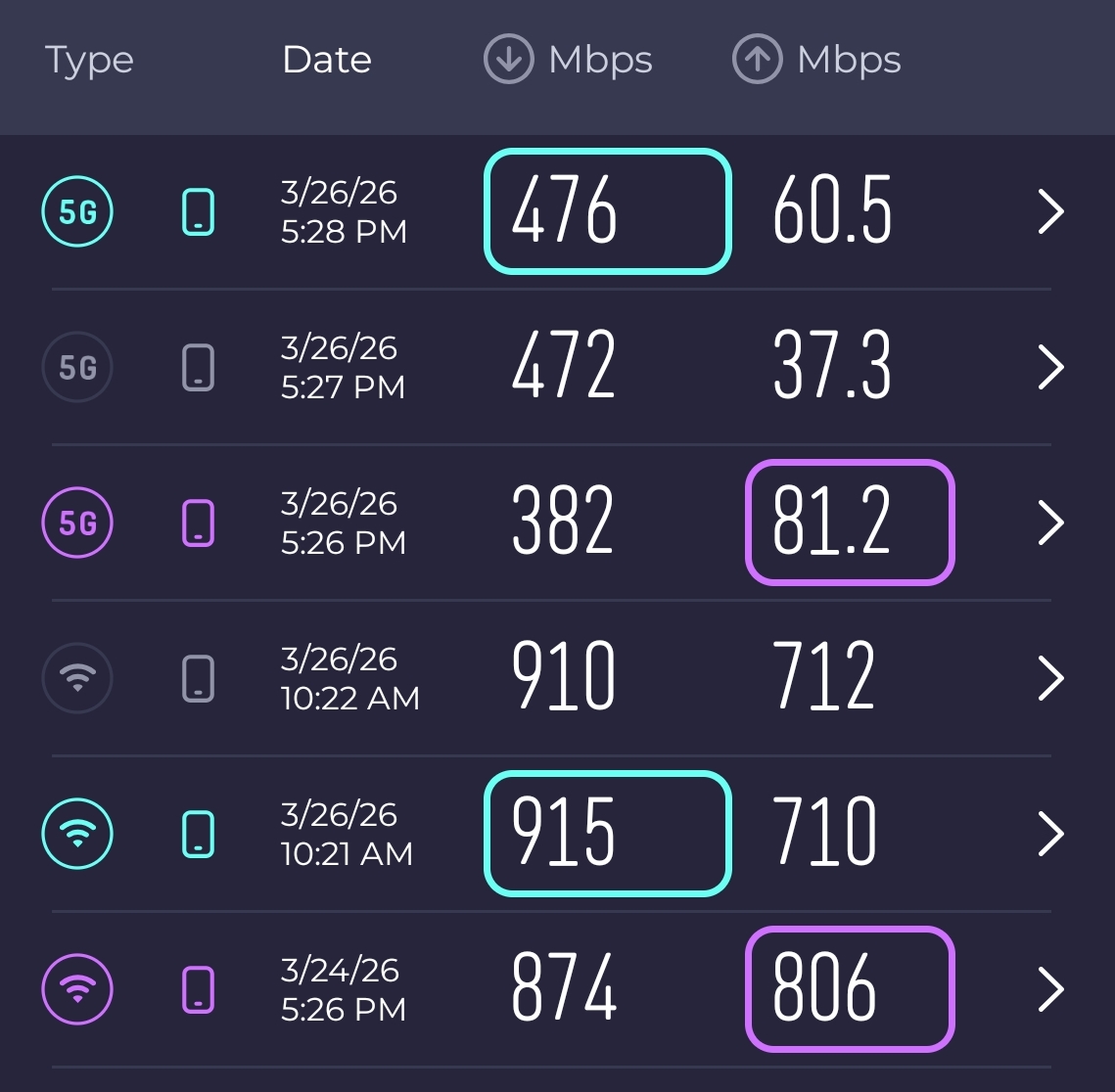1115x1092 pixels.
Task: Click the highlighted 81.2 upload value
Action: 850,523
